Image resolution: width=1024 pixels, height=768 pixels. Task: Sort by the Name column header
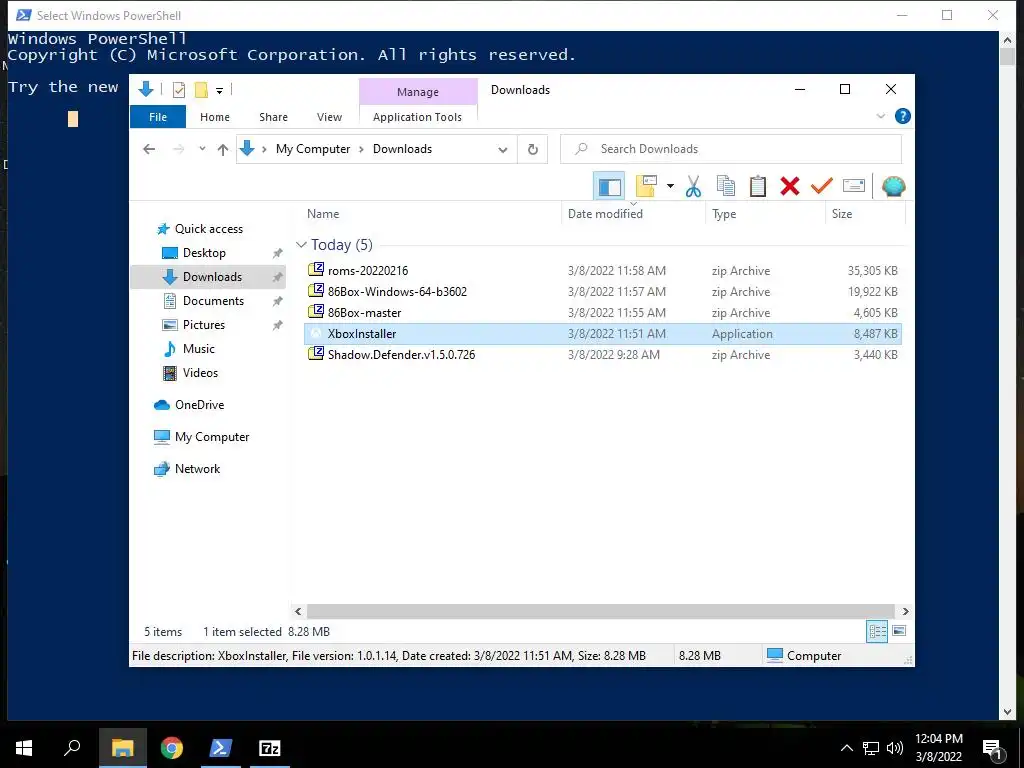click(x=323, y=214)
